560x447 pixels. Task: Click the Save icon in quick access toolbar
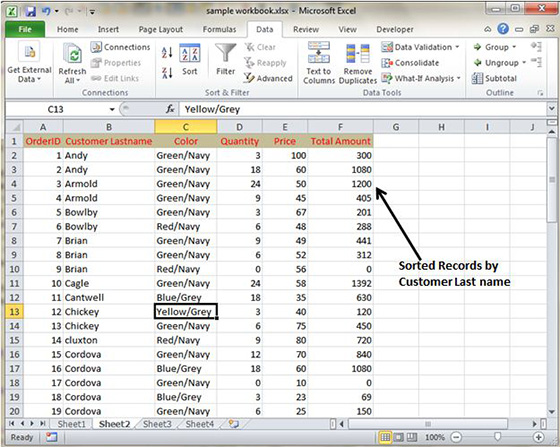pos(30,11)
